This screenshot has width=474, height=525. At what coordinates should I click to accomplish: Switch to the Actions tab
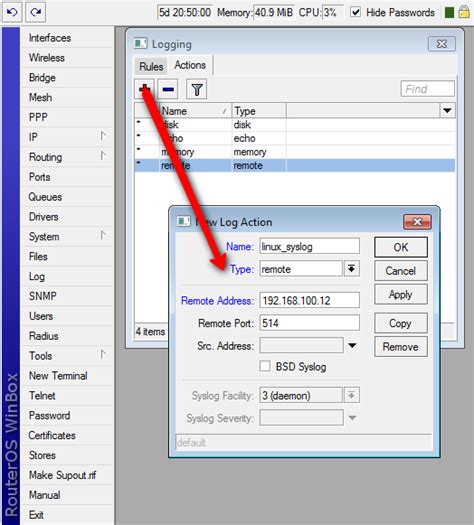point(190,65)
